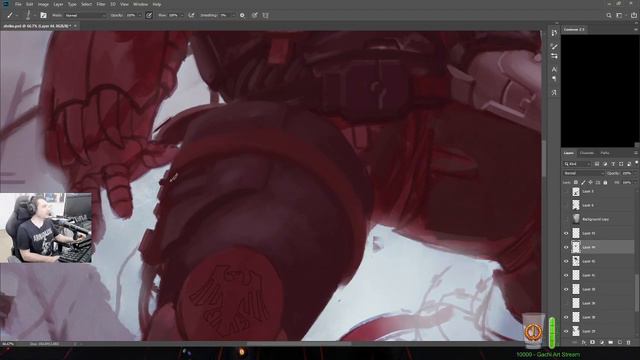Screen dimensions: 640x360
Task: Select the Background copy layer thumbnail
Action: [576, 219]
